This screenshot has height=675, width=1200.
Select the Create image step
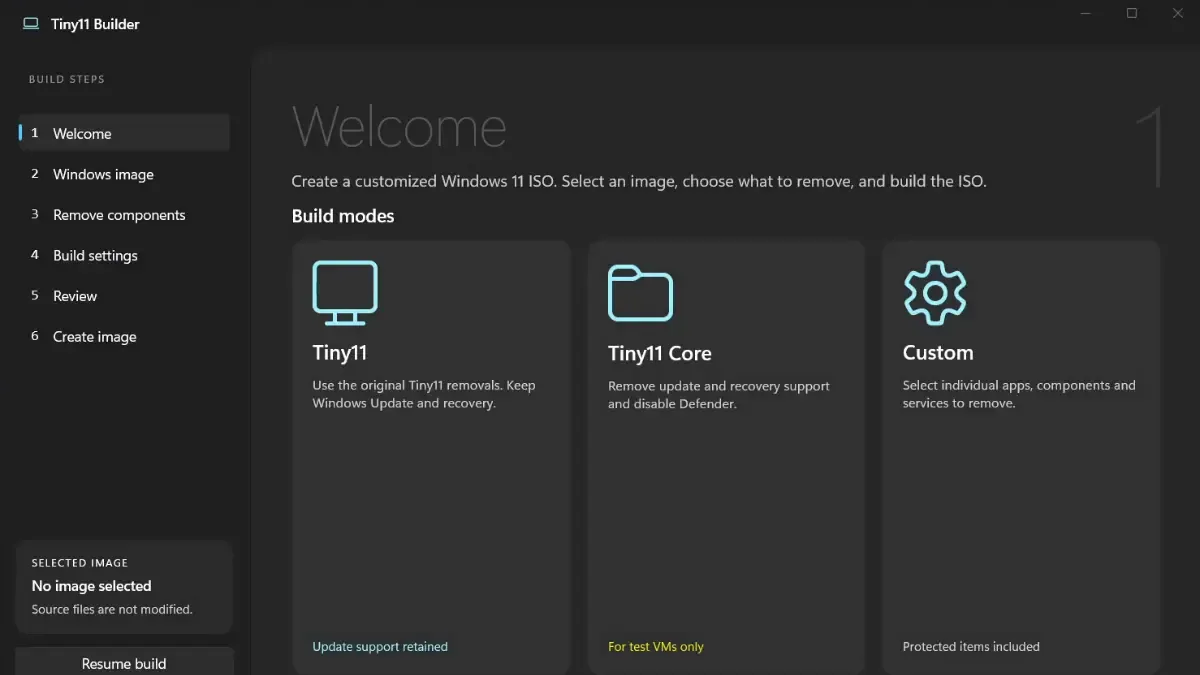pyautogui.click(x=124, y=337)
